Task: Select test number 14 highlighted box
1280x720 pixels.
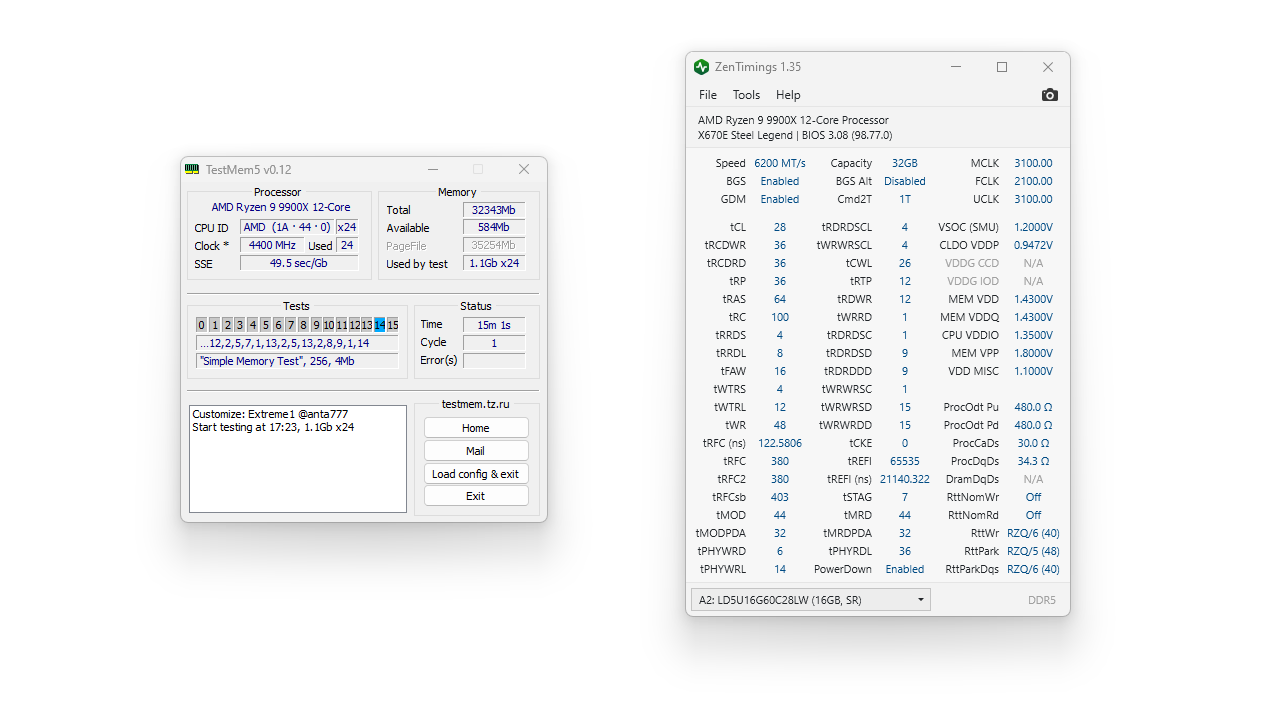Action: click(380, 325)
